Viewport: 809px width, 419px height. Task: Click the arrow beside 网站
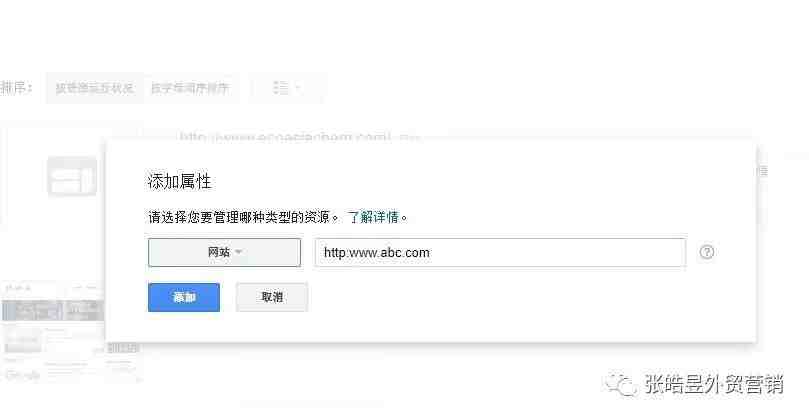(x=238, y=252)
